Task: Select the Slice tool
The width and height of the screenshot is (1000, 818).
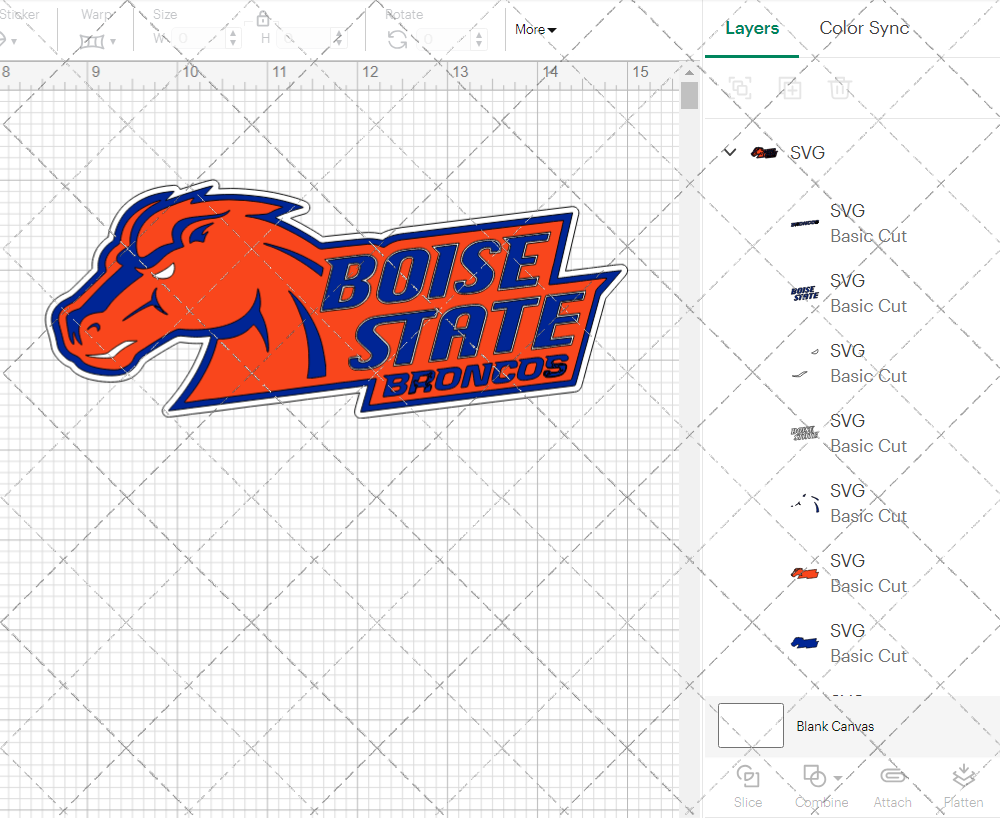Action: pyautogui.click(x=748, y=785)
